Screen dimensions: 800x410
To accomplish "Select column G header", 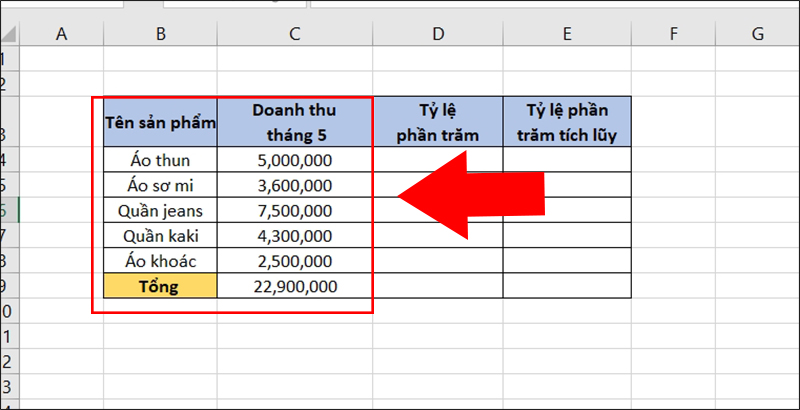I will 758,34.
